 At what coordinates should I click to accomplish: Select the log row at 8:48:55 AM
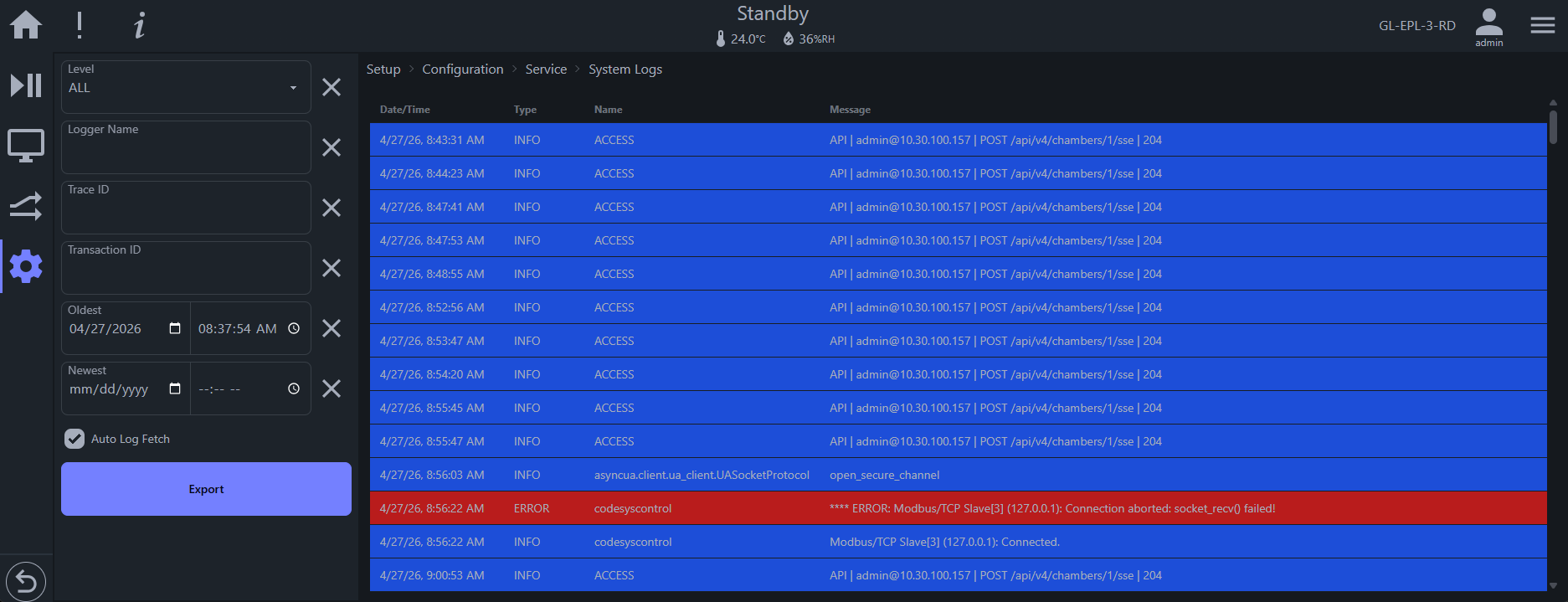(959, 274)
